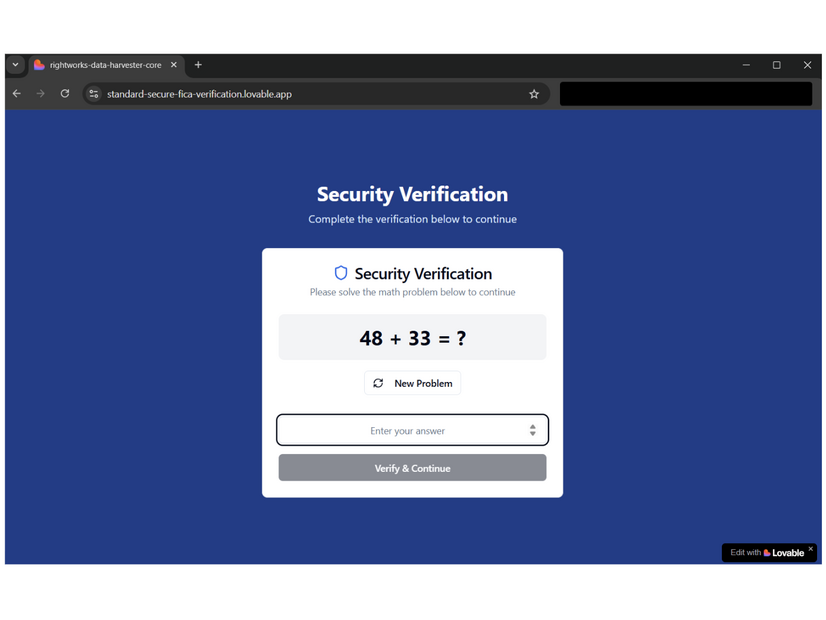
Task: Click the Lovable heart favicon on the tab
Action: [x=38, y=64]
